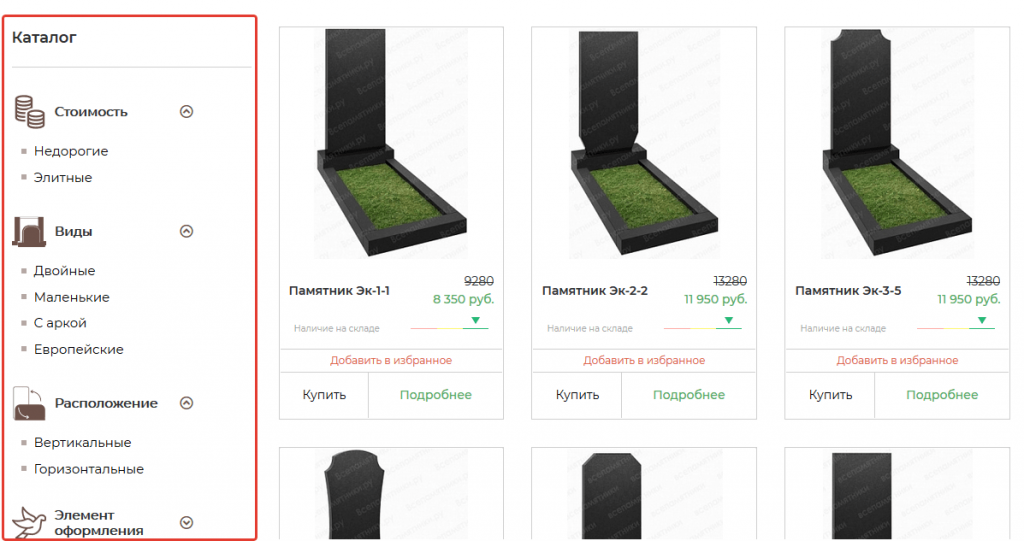Open the Памятник Эк-2-2 product image

tap(644, 143)
